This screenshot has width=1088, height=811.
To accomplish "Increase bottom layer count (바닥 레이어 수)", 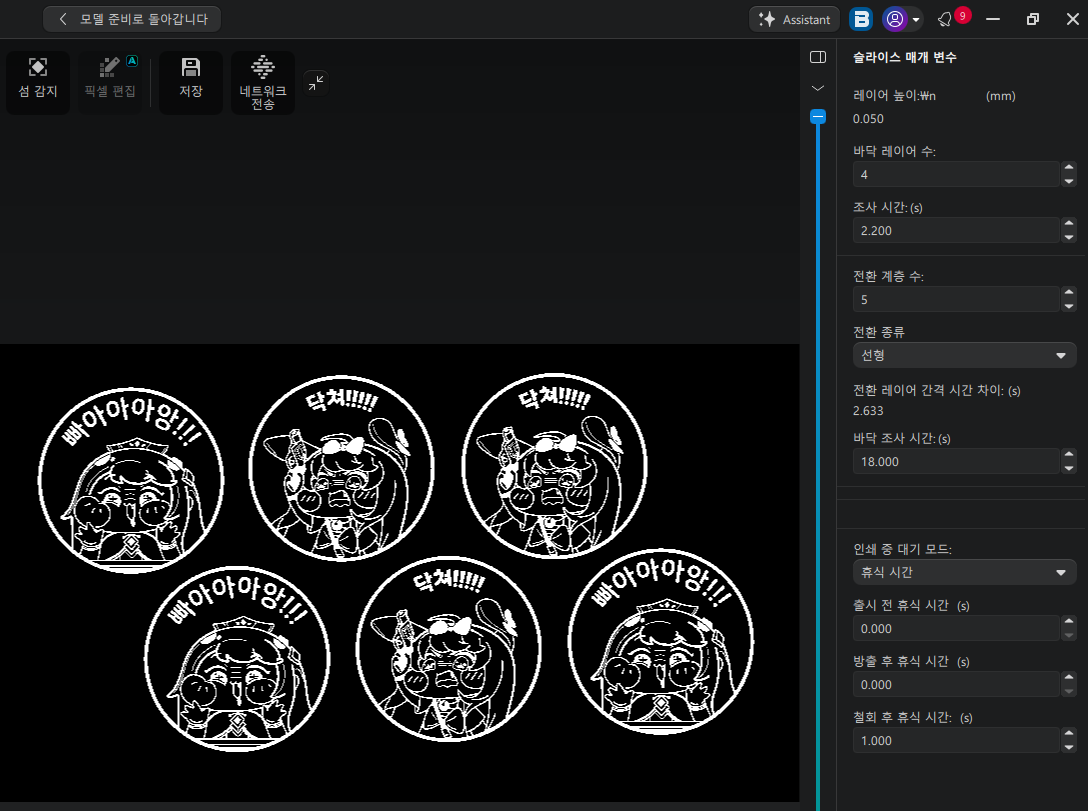I will pyautogui.click(x=1069, y=167).
